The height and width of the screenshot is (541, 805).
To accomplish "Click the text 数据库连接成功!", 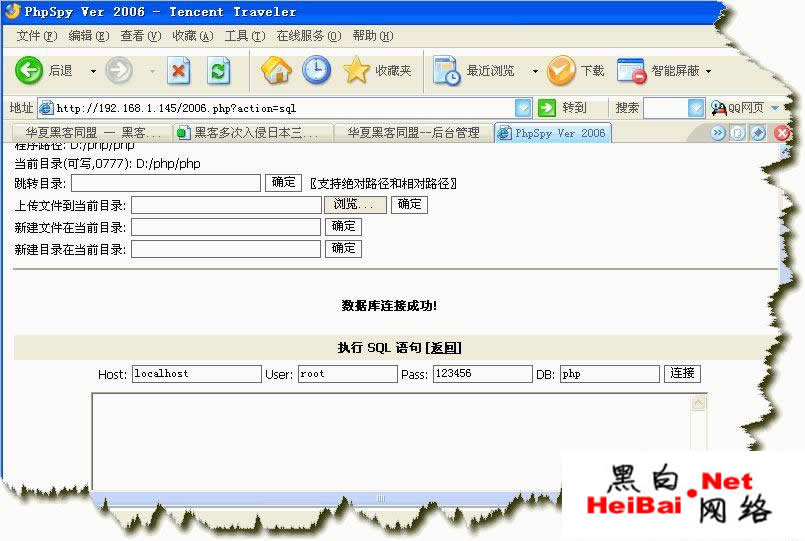I will tap(389, 306).
